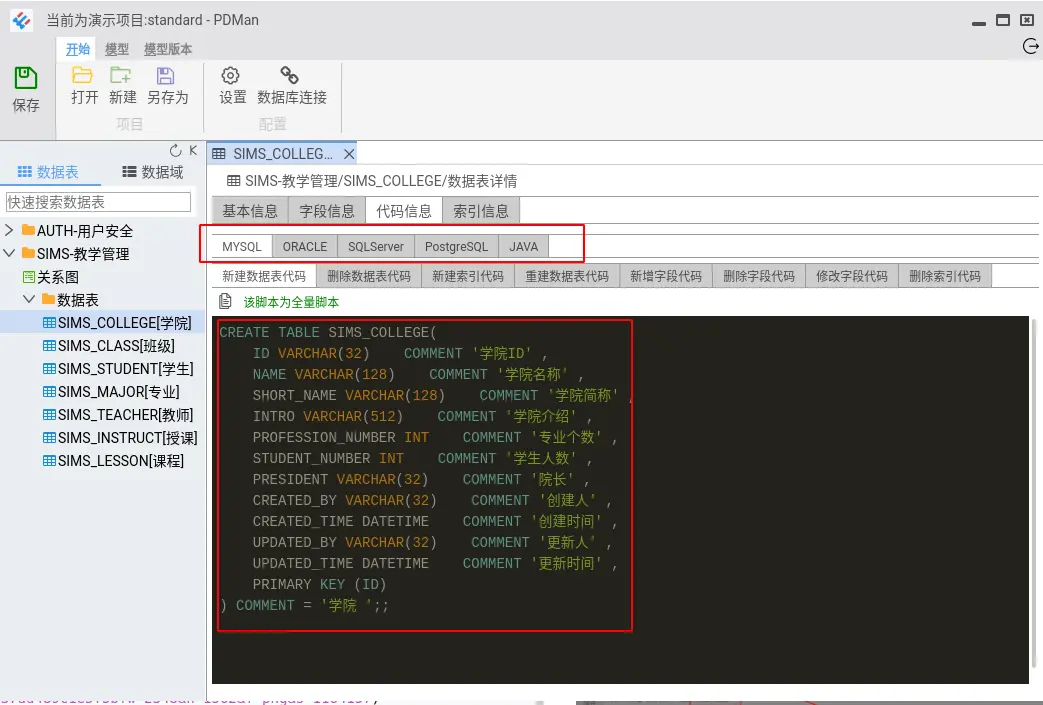The image size is (1043, 705).
Task: Select the PostgreSQL code tab
Action: point(456,247)
